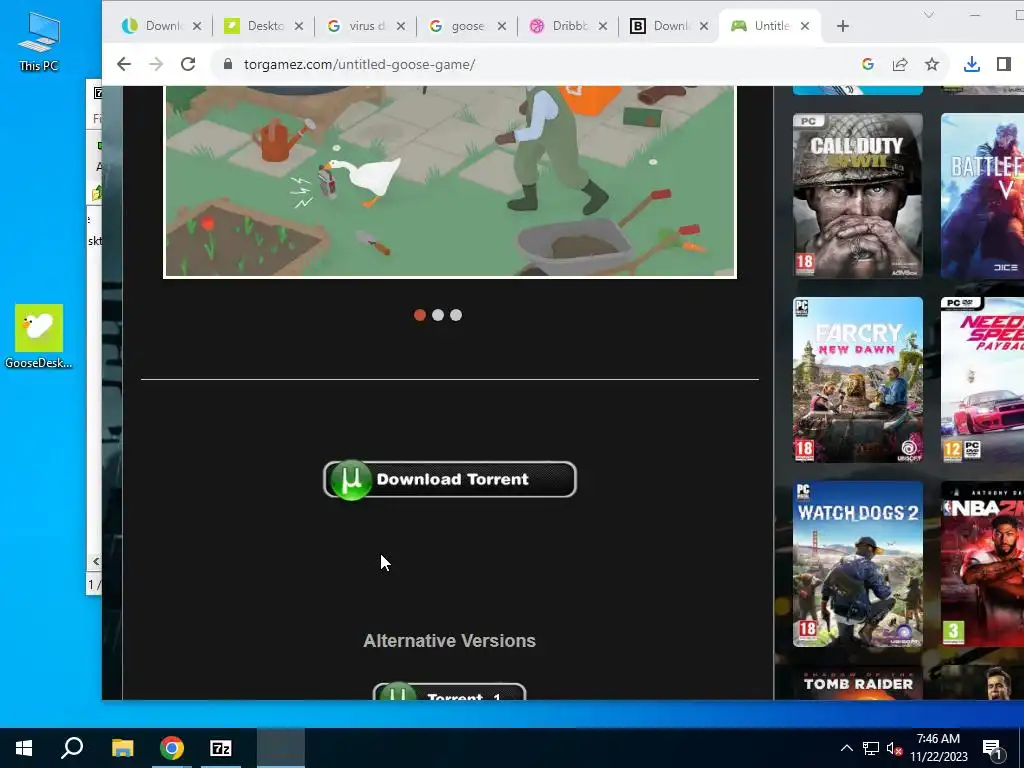Bookmark this page with the star icon
The width and height of the screenshot is (1024, 768).
932,64
